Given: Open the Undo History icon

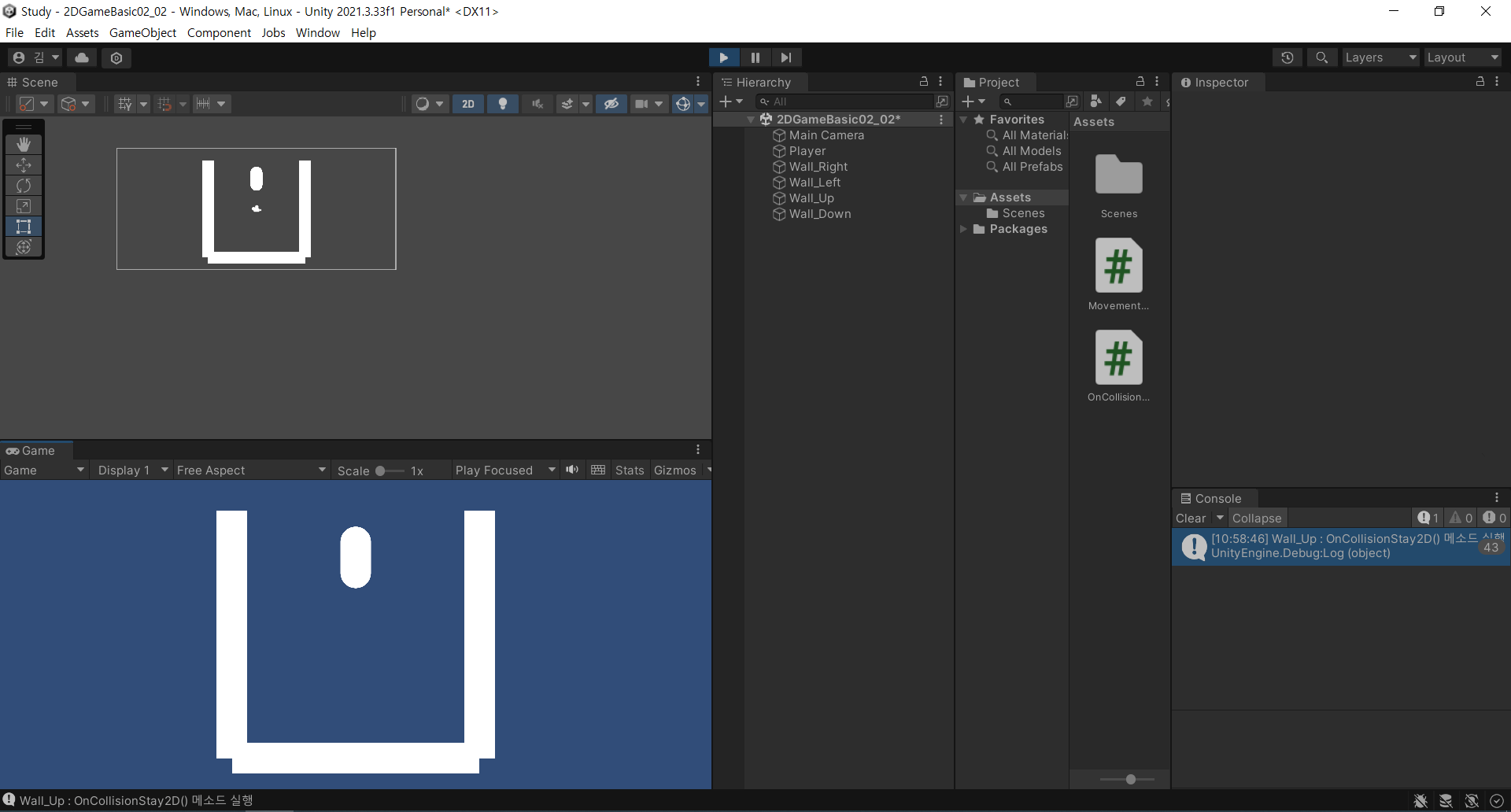Looking at the screenshot, I should pos(1287,57).
